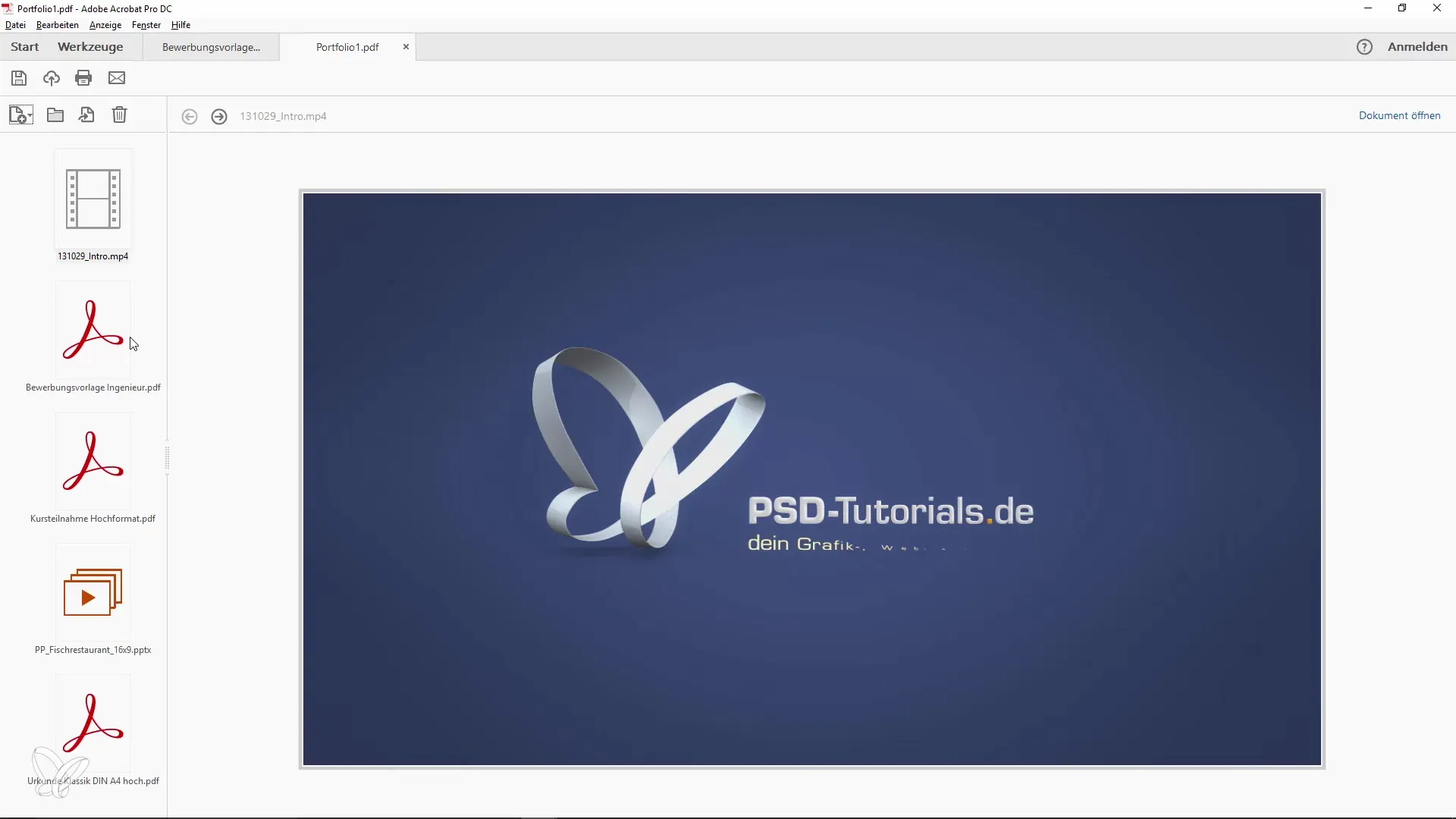This screenshot has width=1456, height=819.
Task: Click the 131029_Intro.mp4 file name label
Action: (x=93, y=256)
